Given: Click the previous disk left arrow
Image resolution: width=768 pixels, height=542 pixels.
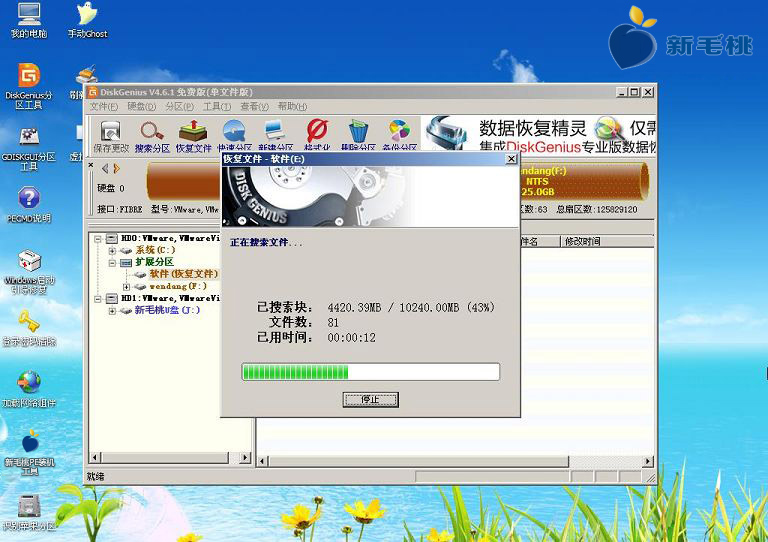Looking at the screenshot, I should (105, 169).
